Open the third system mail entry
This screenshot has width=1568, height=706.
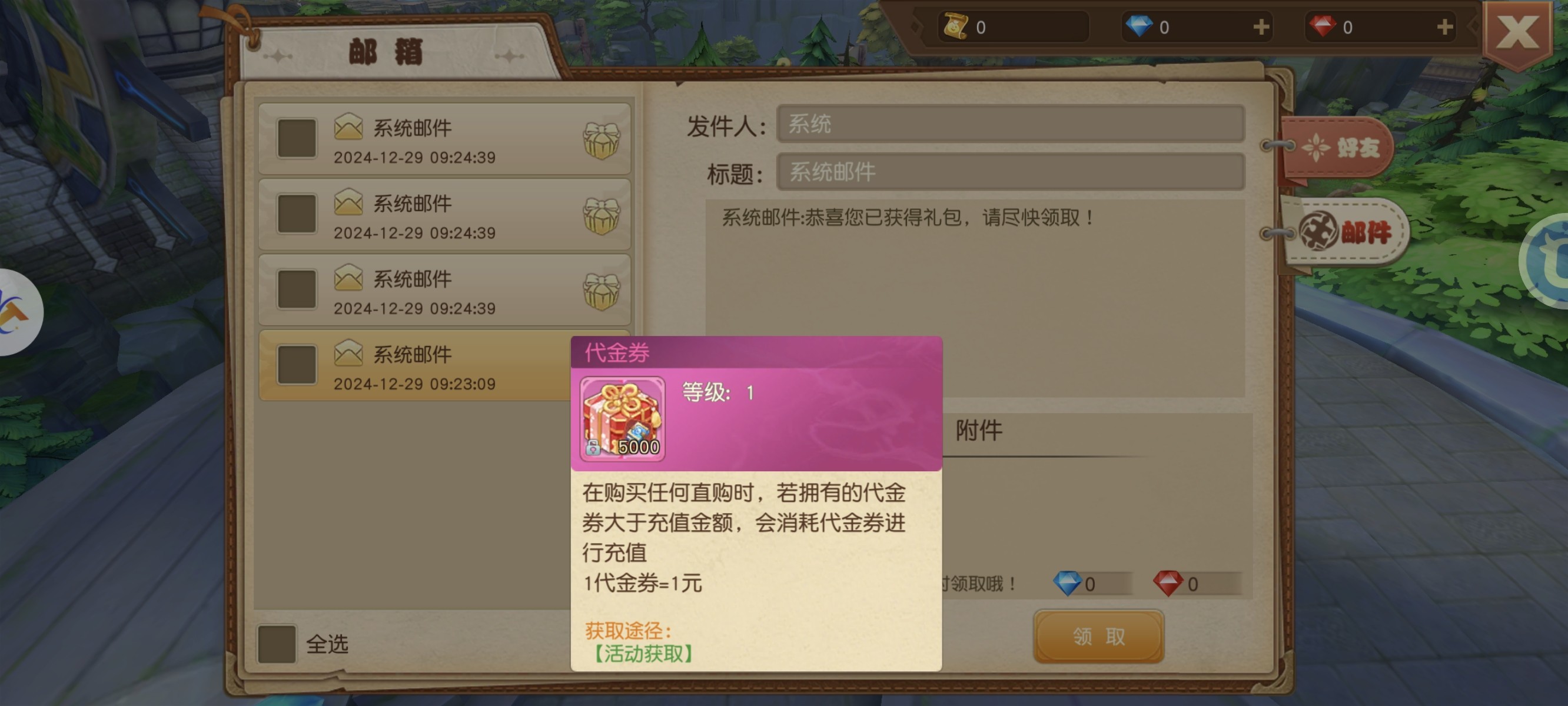[x=444, y=291]
